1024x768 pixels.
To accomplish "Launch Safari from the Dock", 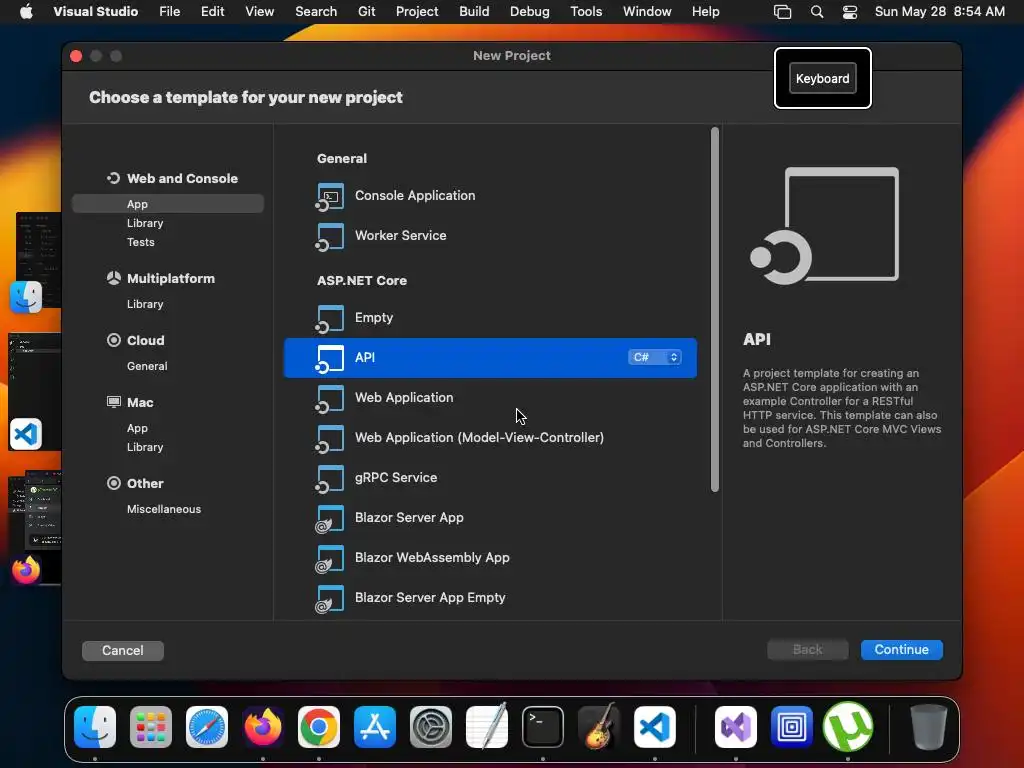I will coord(207,727).
